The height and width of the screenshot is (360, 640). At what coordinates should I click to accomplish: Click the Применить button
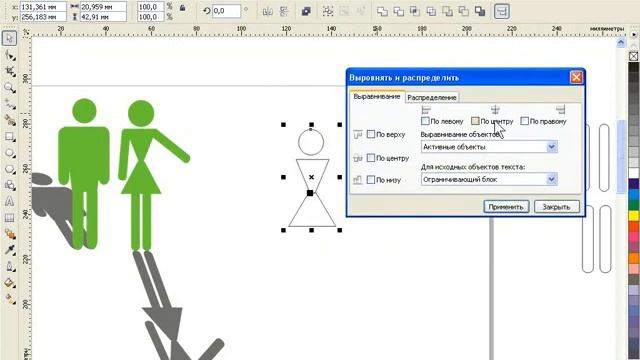click(x=506, y=207)
